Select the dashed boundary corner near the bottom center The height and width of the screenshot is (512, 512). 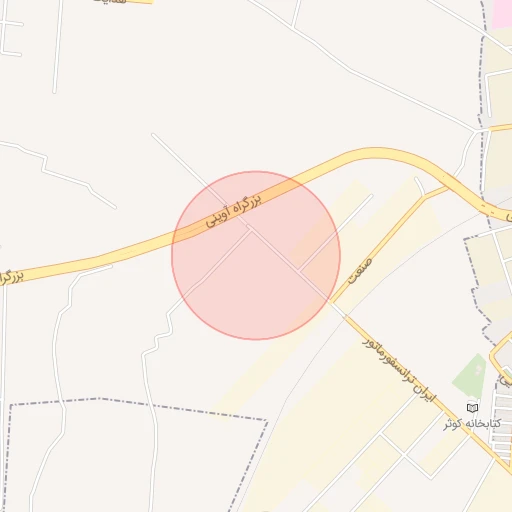[267, 420]
